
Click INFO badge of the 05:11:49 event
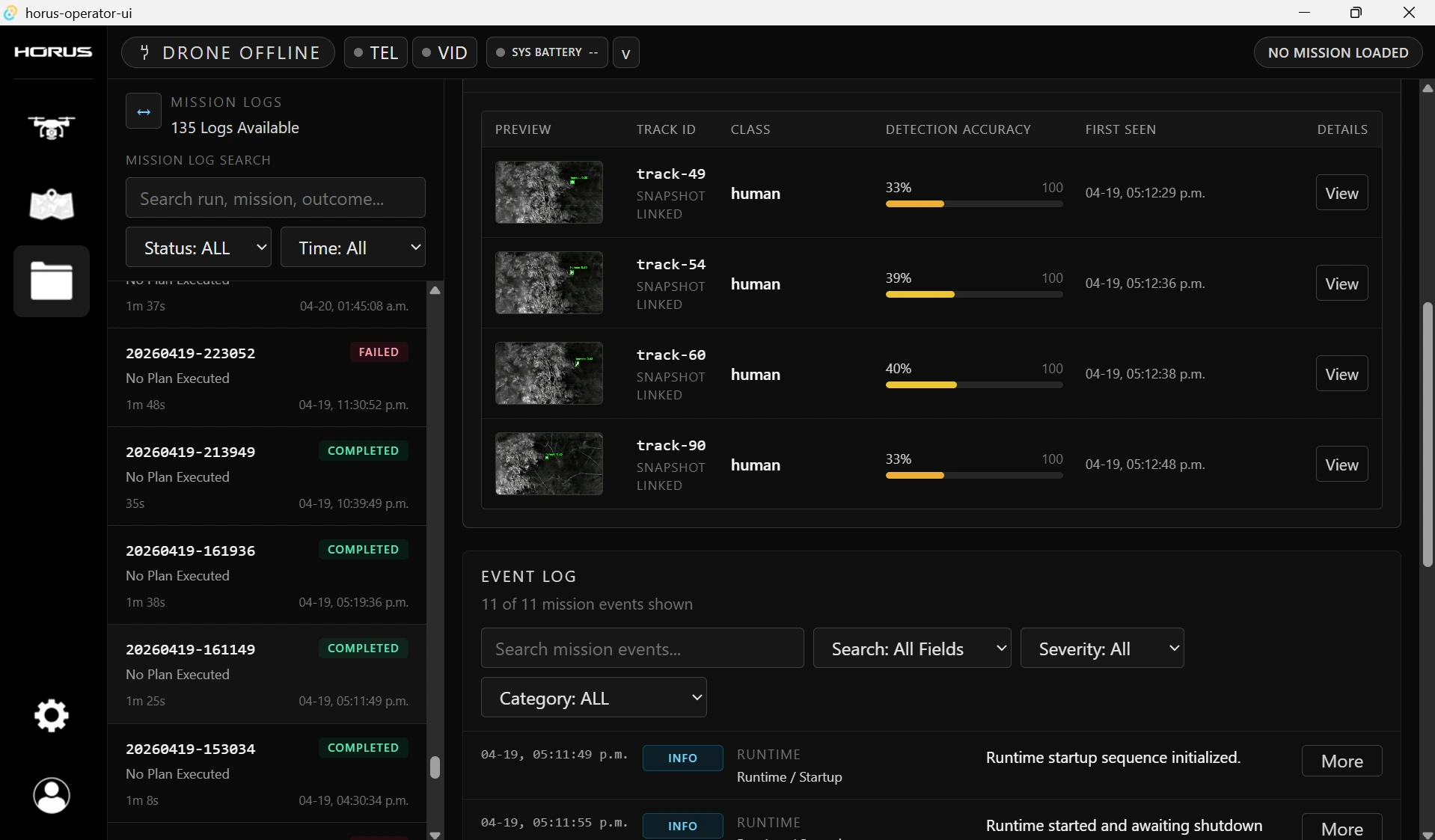(682, 758)
